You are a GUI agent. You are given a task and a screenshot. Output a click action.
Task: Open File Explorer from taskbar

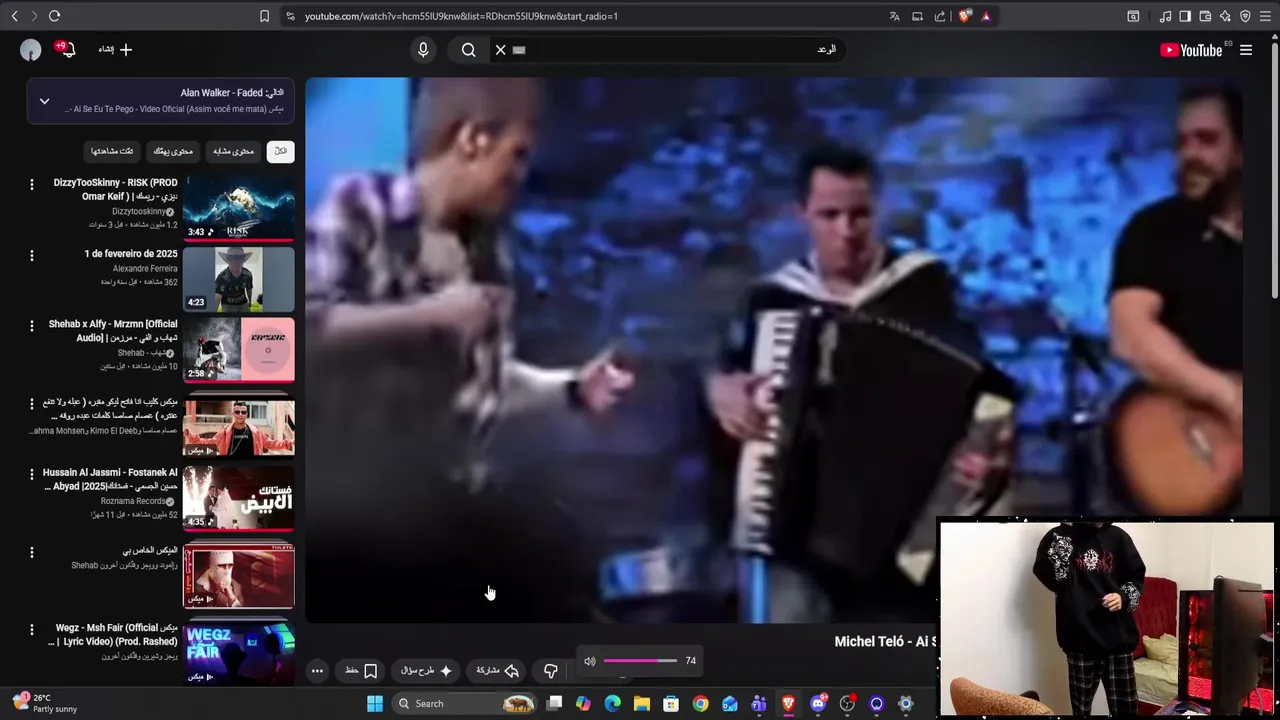coord(642,704)
